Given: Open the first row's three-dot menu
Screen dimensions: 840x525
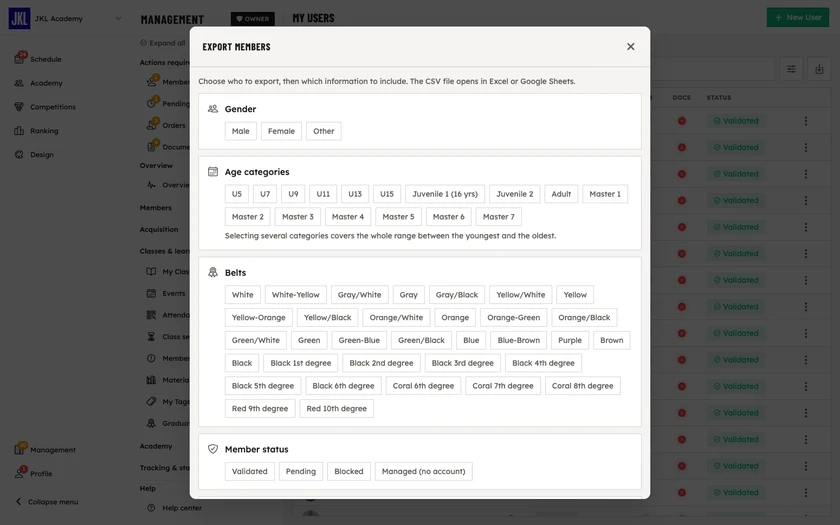Looking at the screenshot, I should (806, 121).
